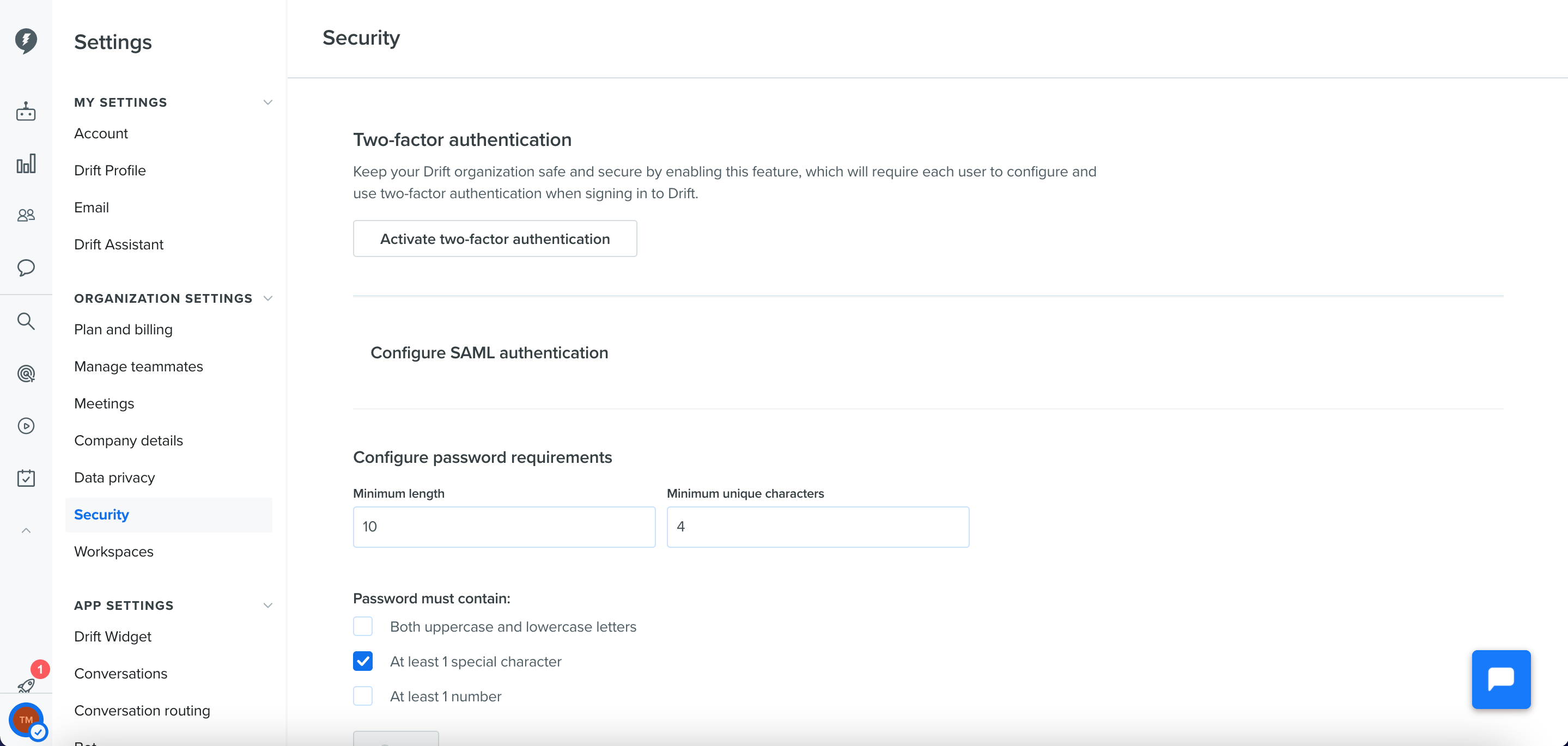Open the calendar checkmark meetings icon
The image size is (1568, 746).
[x=26, y=478]
